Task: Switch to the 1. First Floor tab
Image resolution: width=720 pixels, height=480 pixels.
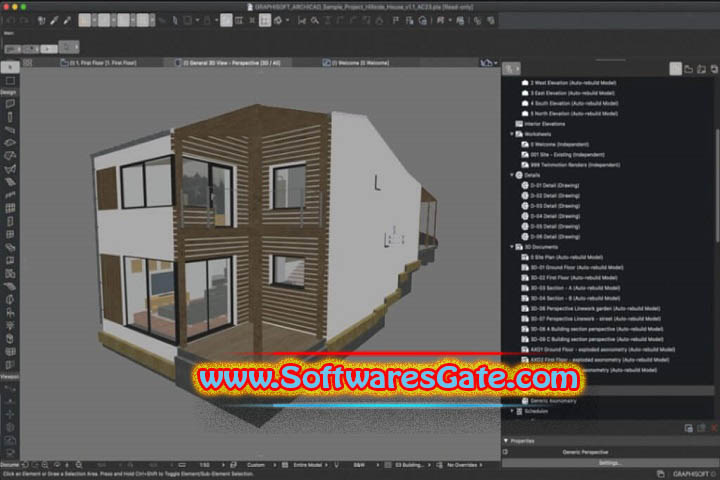Action: [x=98, y=63]
